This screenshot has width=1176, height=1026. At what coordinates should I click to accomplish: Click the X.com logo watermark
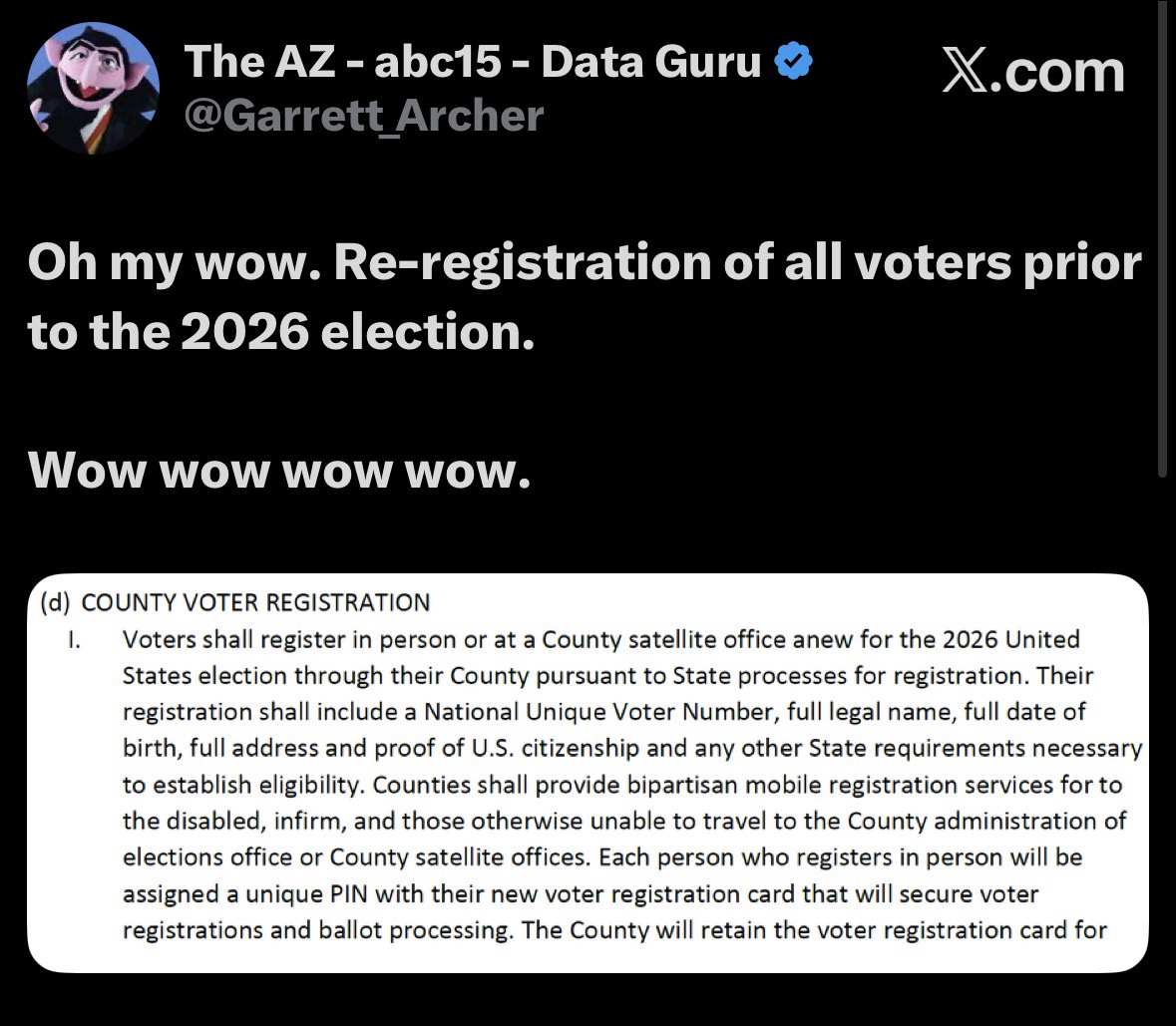(x=1033, y=72)
